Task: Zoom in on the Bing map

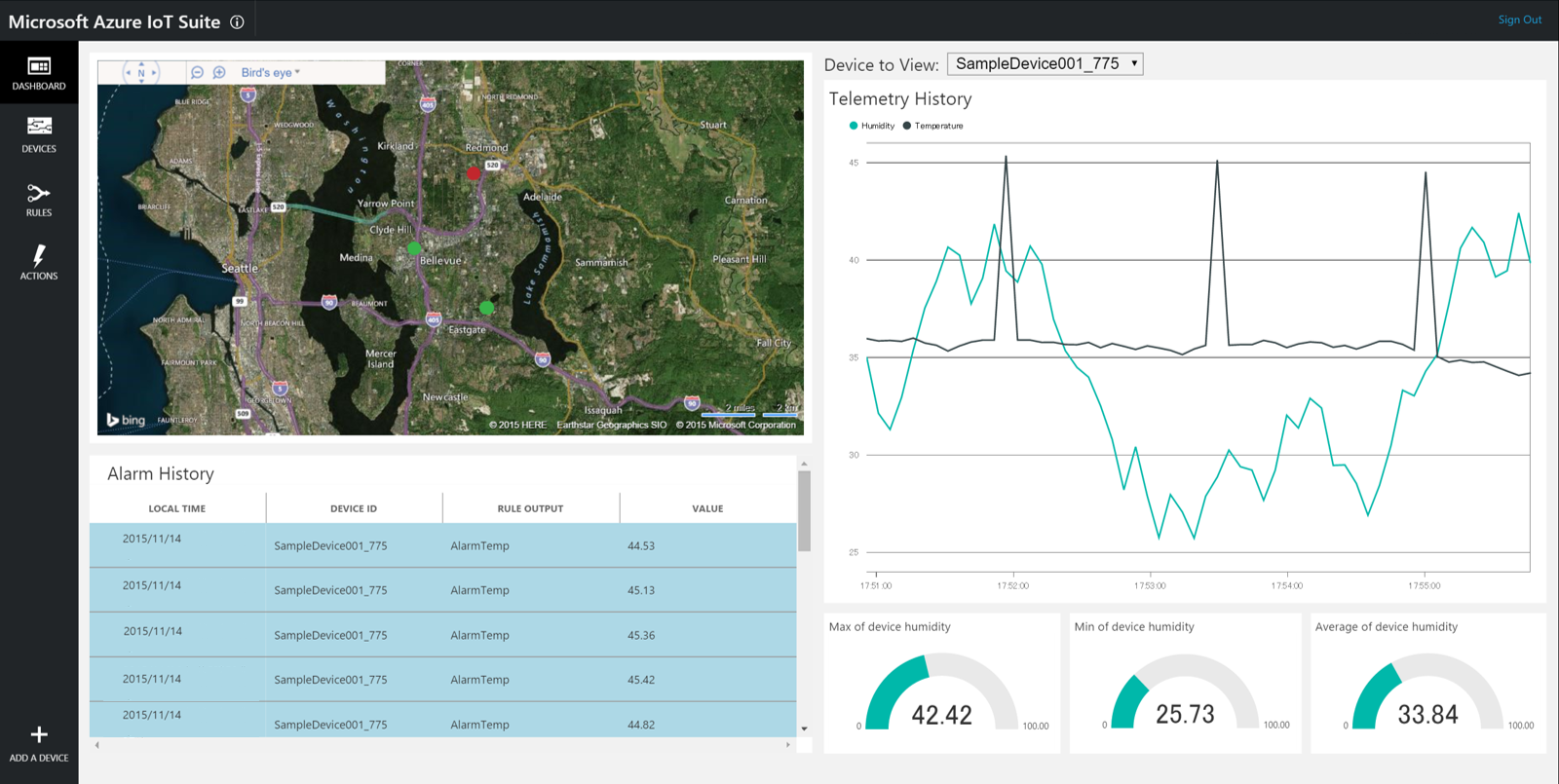Action: 219,73
